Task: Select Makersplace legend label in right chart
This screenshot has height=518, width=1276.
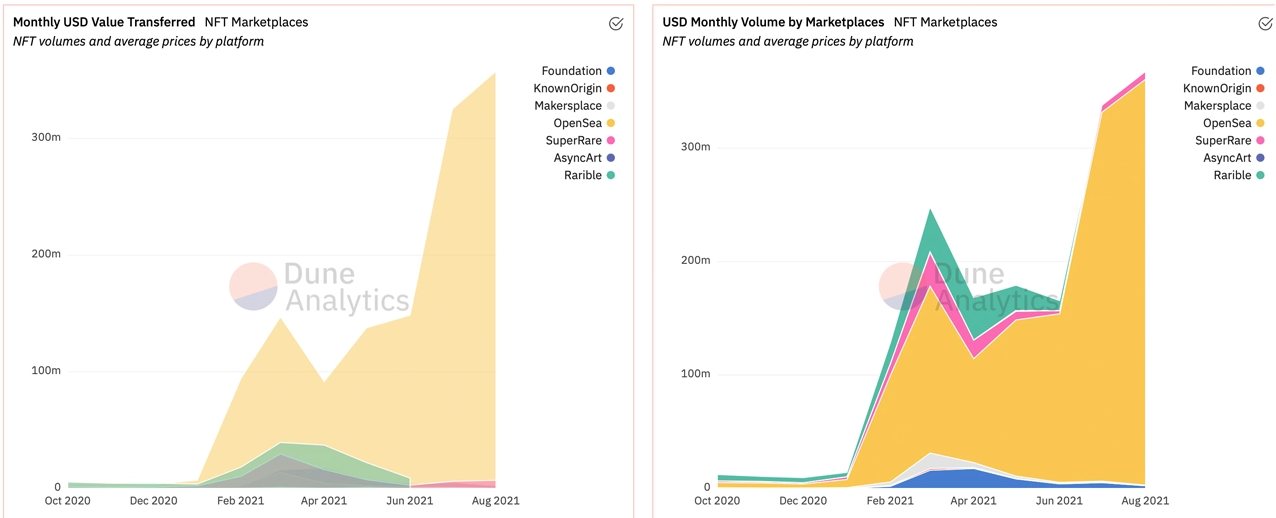Action: [1218, 106]
